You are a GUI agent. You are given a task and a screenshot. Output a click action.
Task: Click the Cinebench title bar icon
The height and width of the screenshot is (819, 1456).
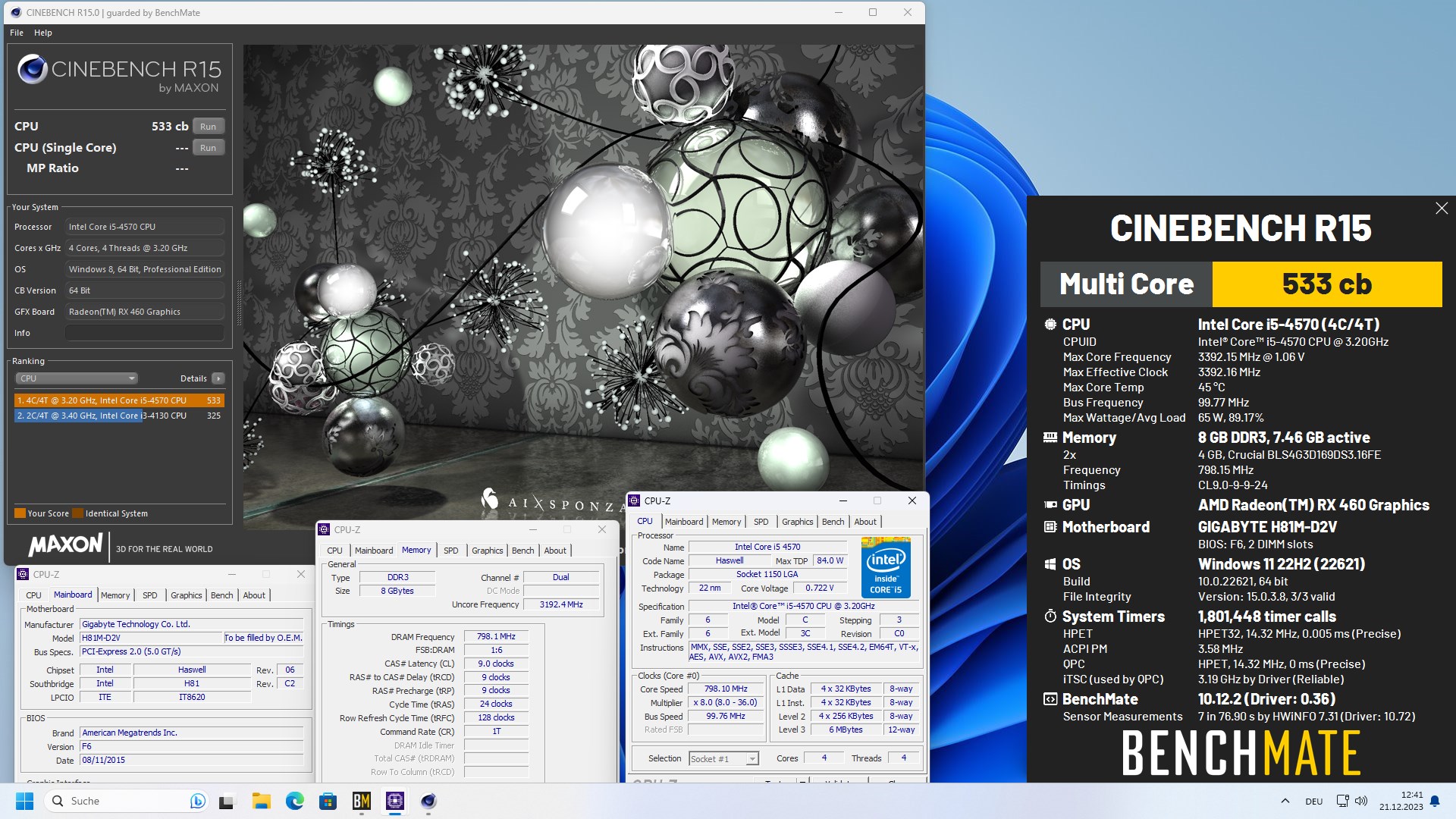(x=16, y=12)
